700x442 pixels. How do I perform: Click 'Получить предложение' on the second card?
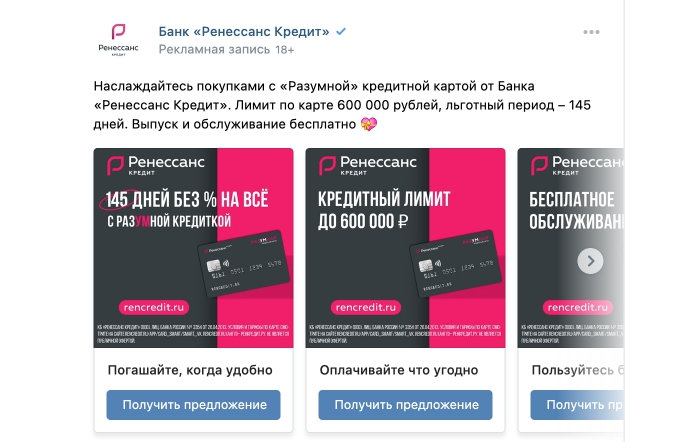pos(405,405)
